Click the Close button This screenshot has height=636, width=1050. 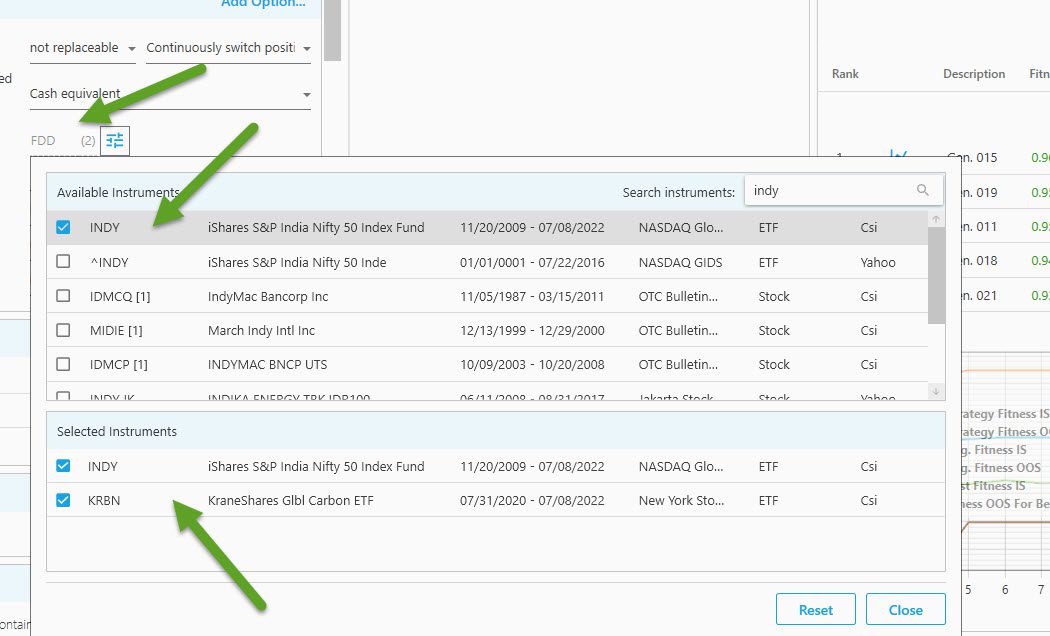905,610
